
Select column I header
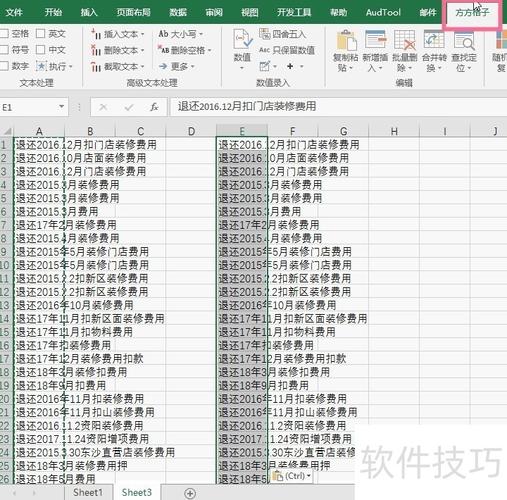pyautogui.click(x=444, y=131)
